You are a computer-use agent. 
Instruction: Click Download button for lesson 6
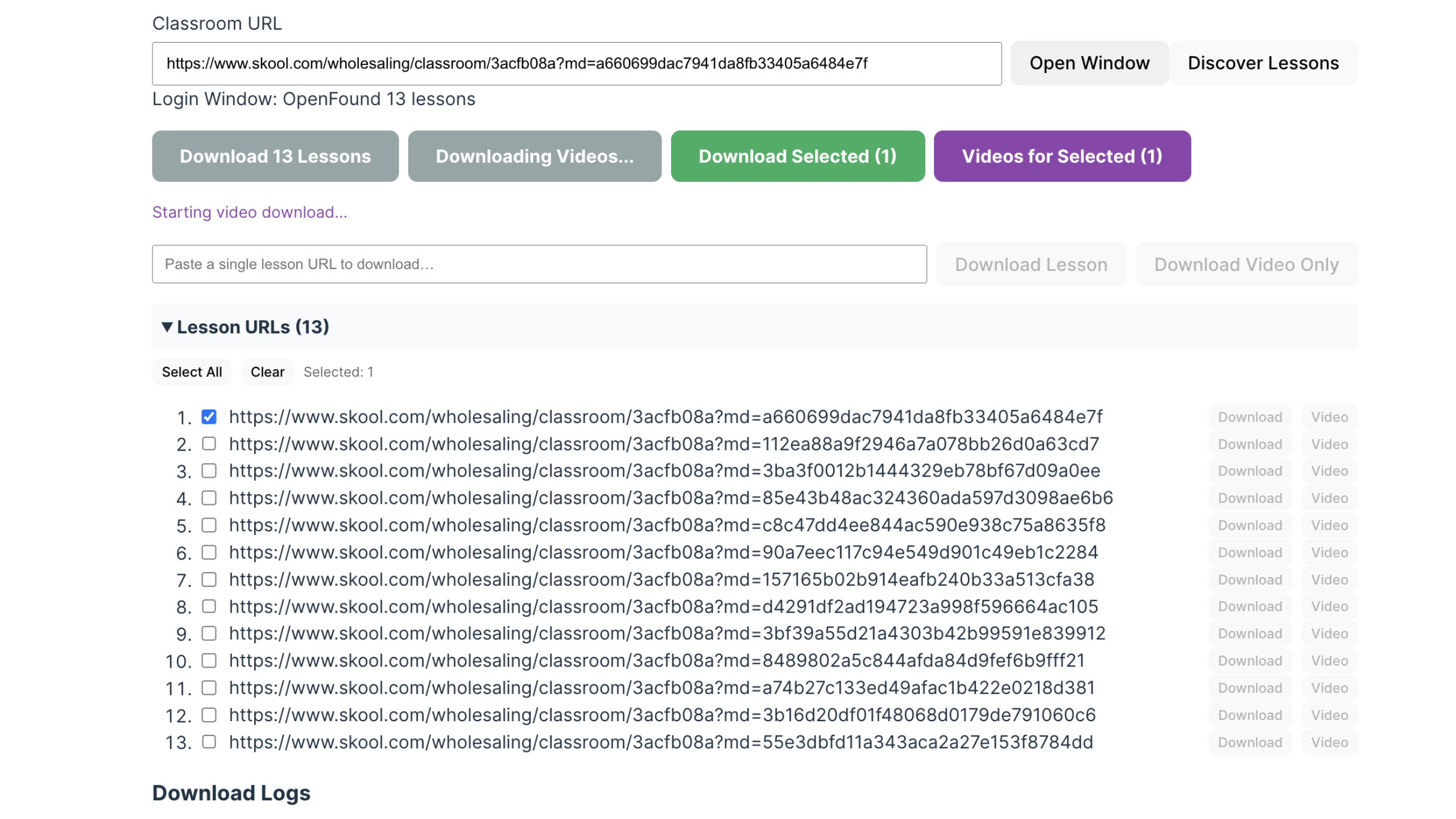pos(1250,552)
